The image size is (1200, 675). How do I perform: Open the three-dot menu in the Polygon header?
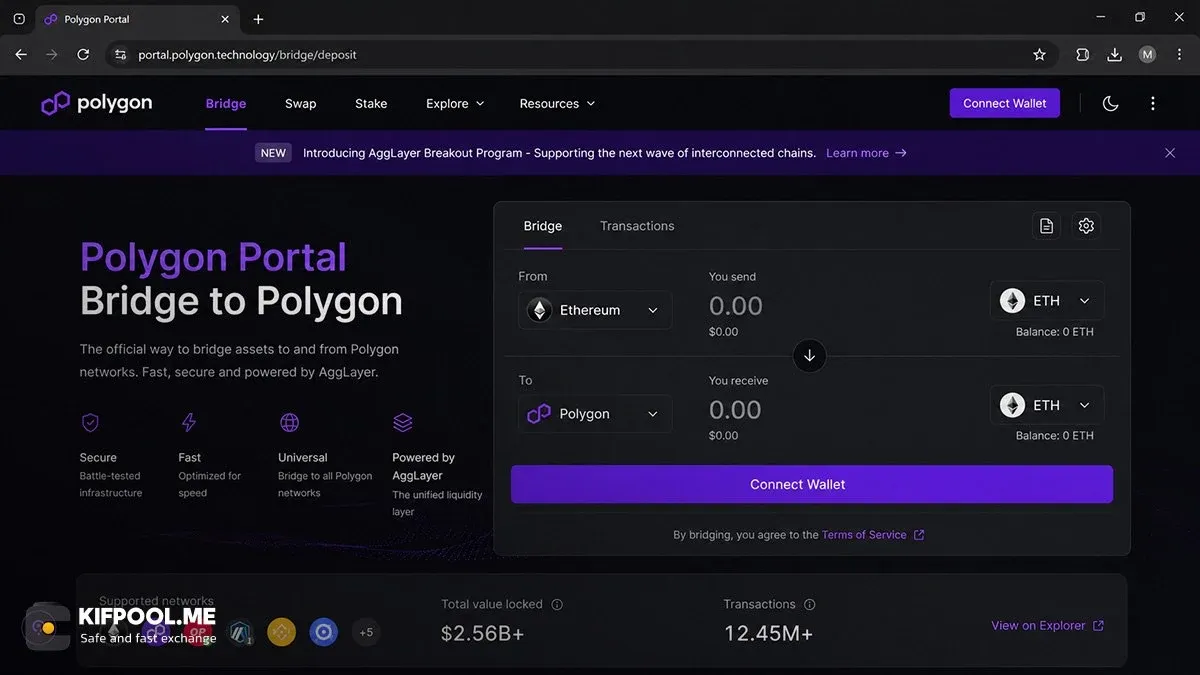(1153, 103)
